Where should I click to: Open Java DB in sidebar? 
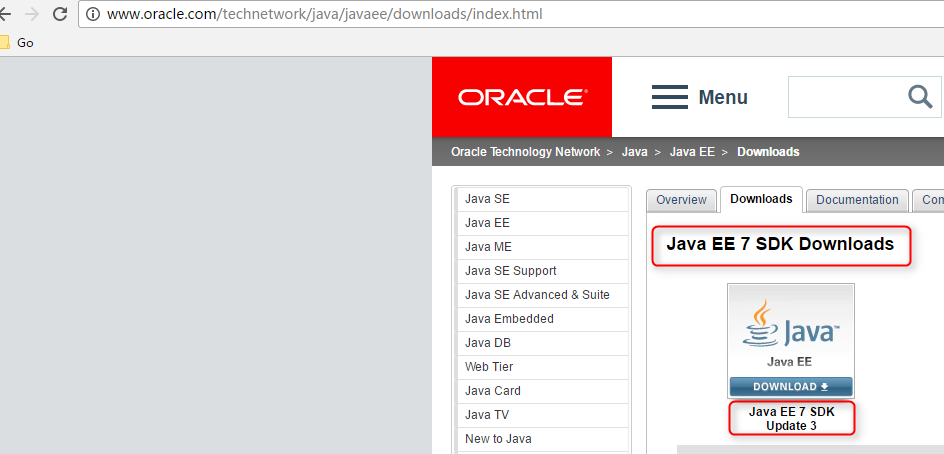(x=542, y=343)
